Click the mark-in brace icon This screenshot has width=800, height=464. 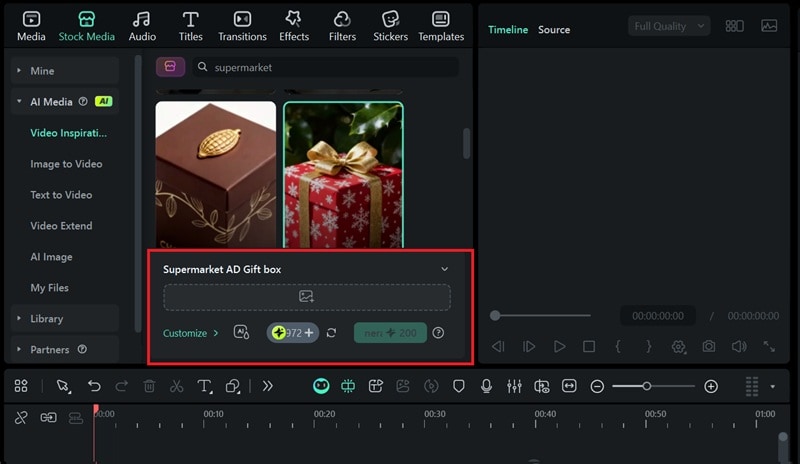tap(618, 347)
